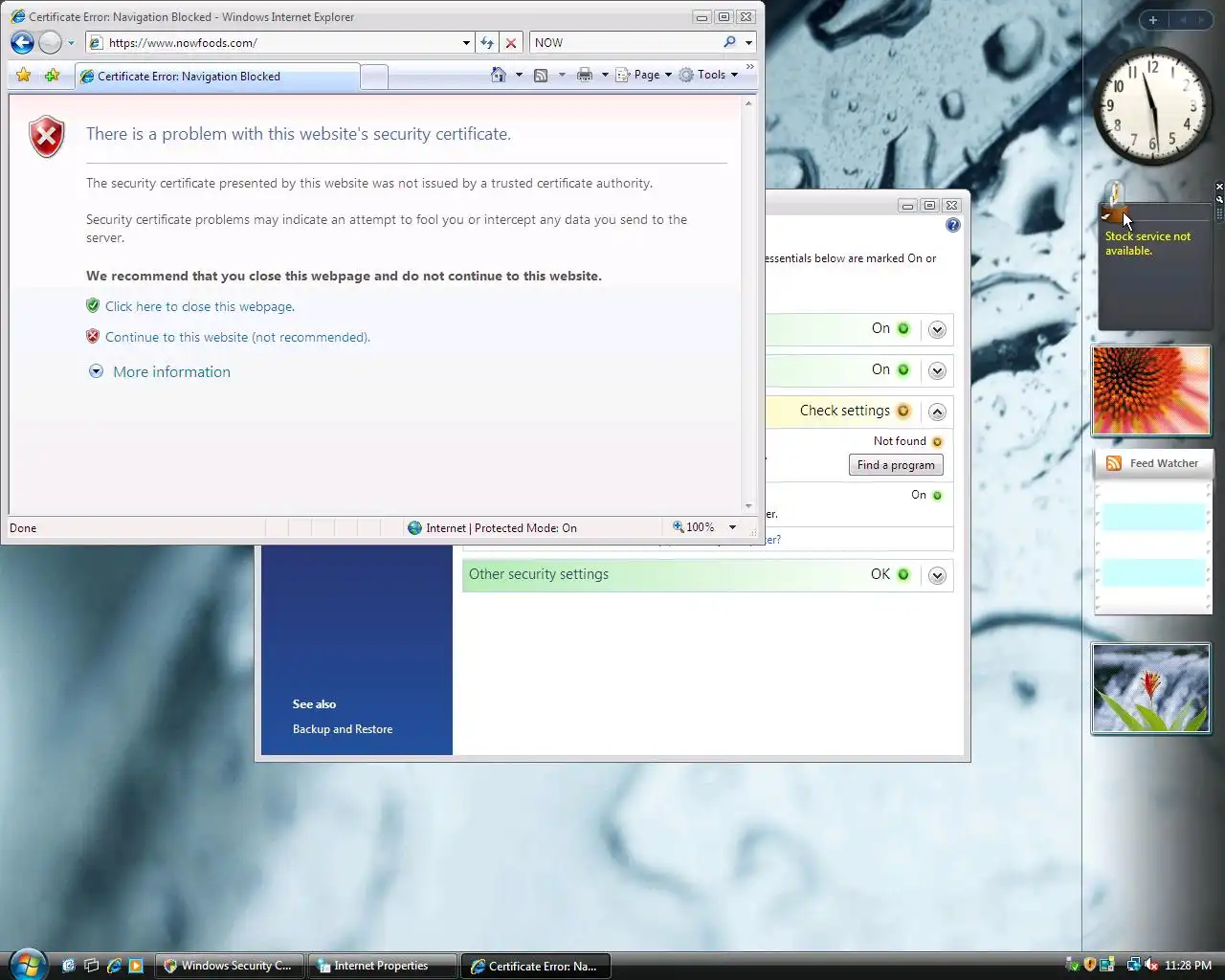The image size is (1225, 980).
Task: Launch Windows Media Player from Quick Launch
Action: pyautogui.click(x=136, y=966)
